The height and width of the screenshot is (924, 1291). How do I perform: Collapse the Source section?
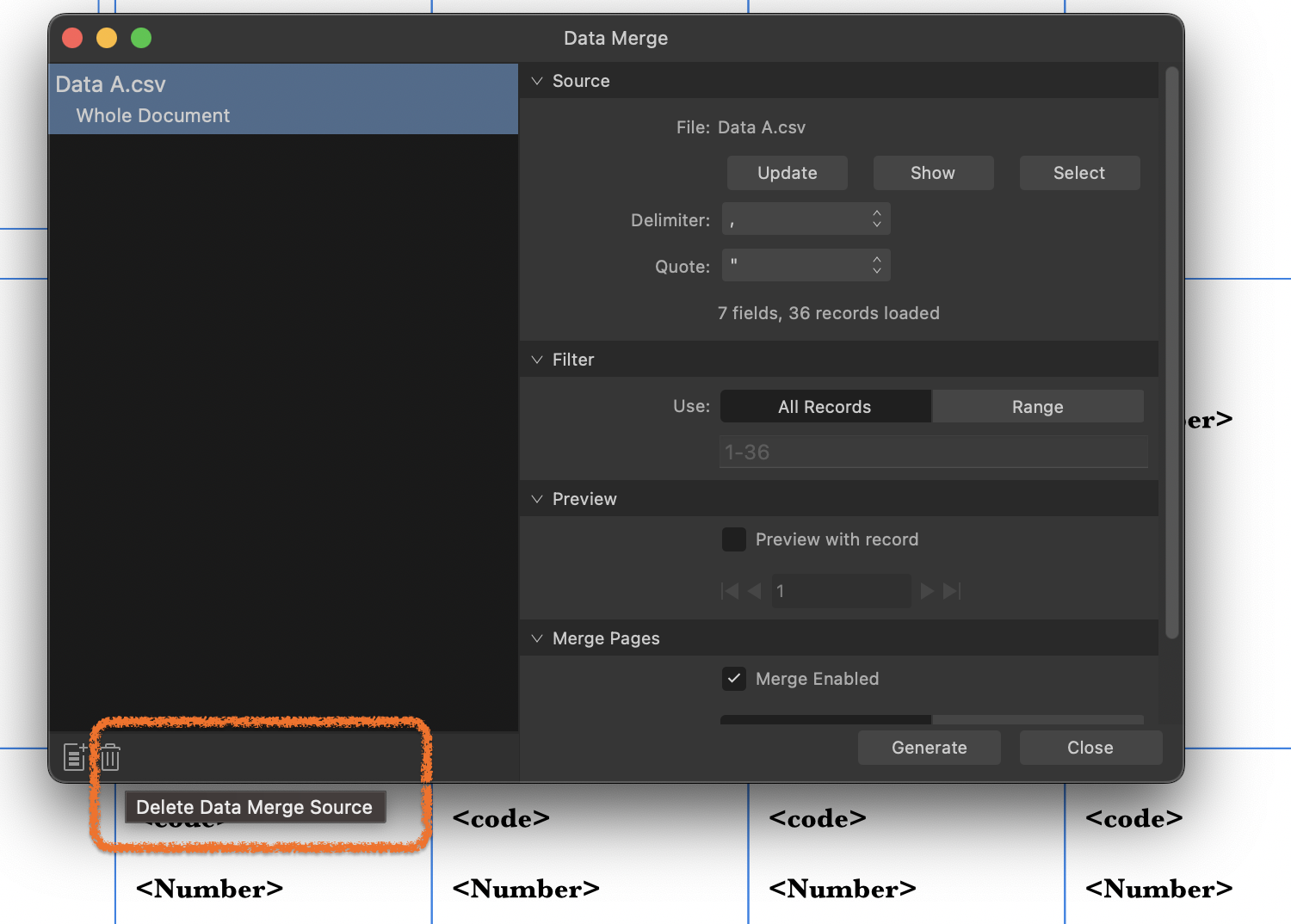click(x=537, y=81)
